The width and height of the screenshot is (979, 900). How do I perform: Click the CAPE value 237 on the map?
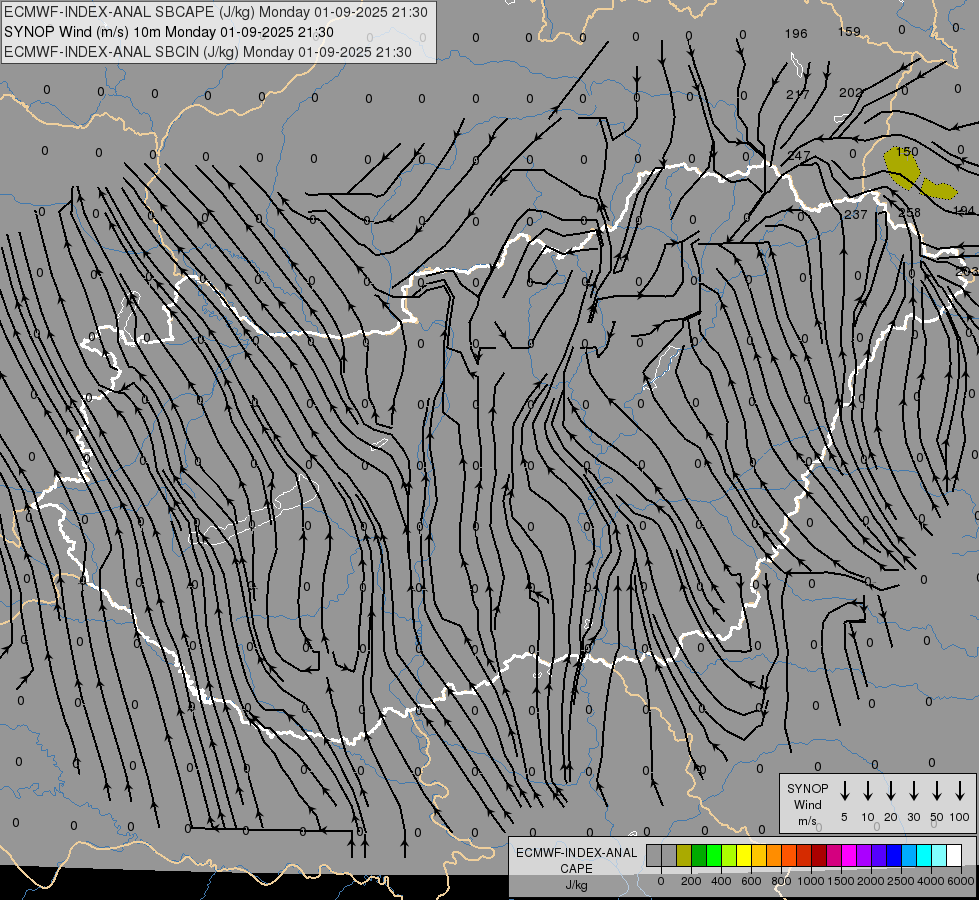click(x=855, y=214)
